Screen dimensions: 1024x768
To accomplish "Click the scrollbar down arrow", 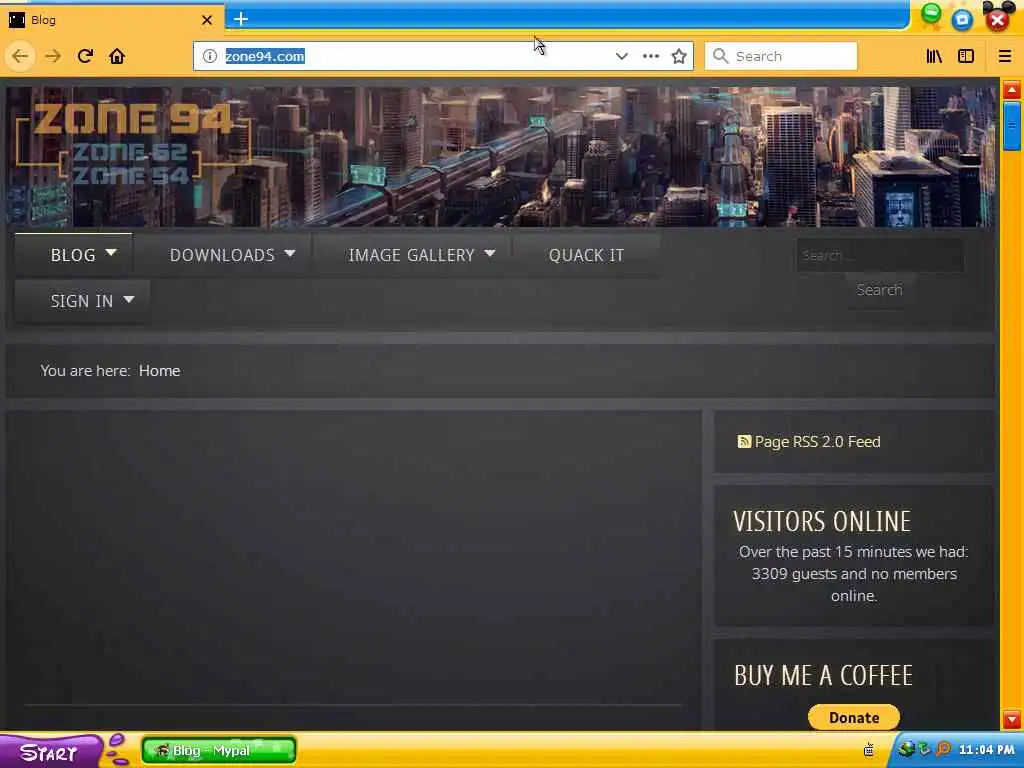I will click(1012, 719).
